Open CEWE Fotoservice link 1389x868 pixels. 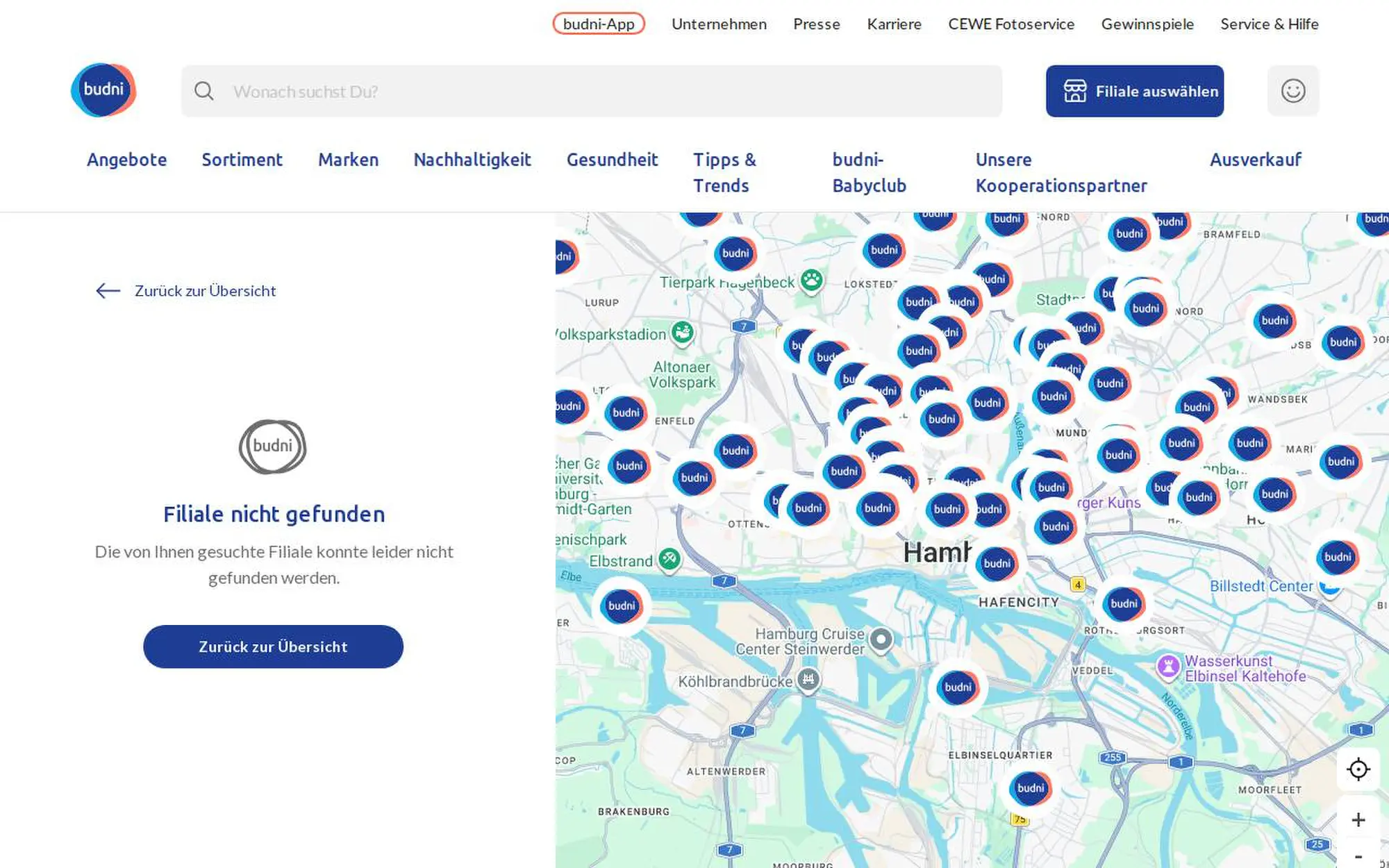1011,24
